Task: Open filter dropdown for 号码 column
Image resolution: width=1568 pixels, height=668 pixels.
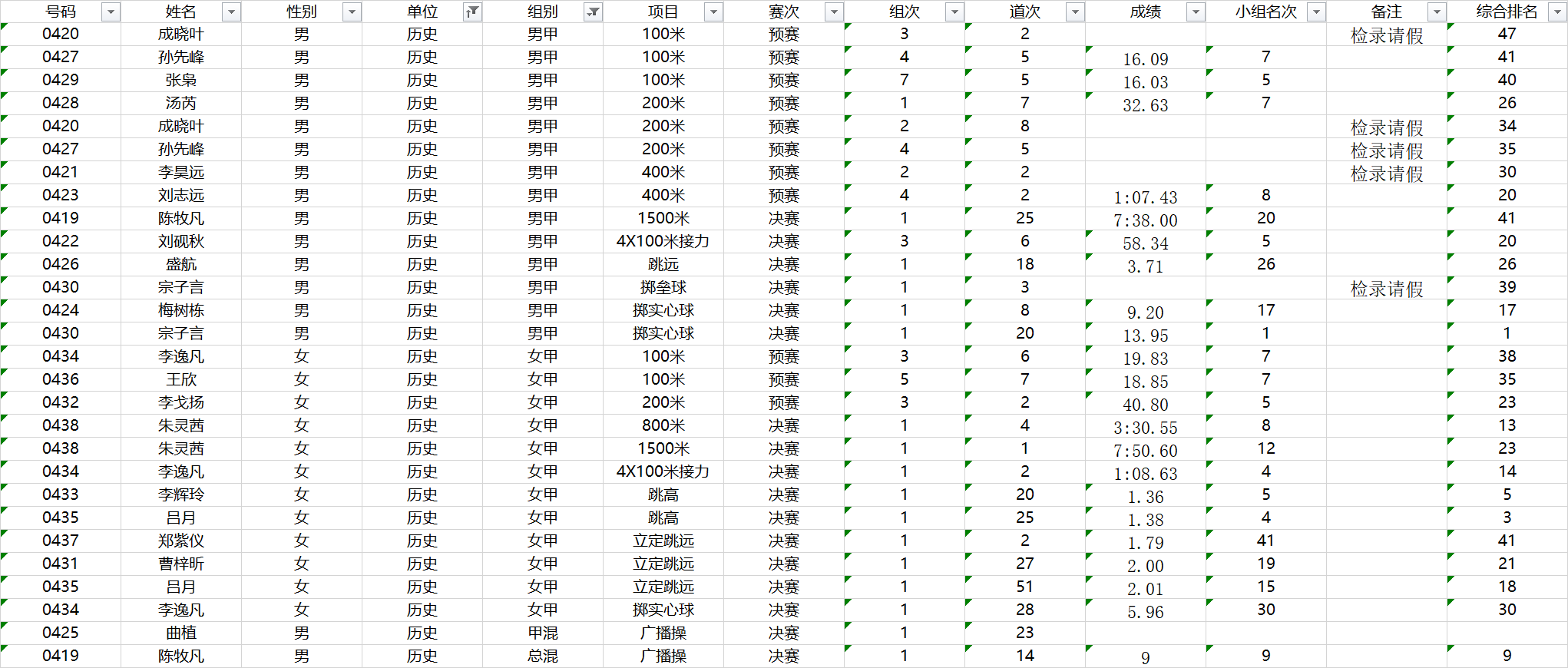Action: click(111, 12)
